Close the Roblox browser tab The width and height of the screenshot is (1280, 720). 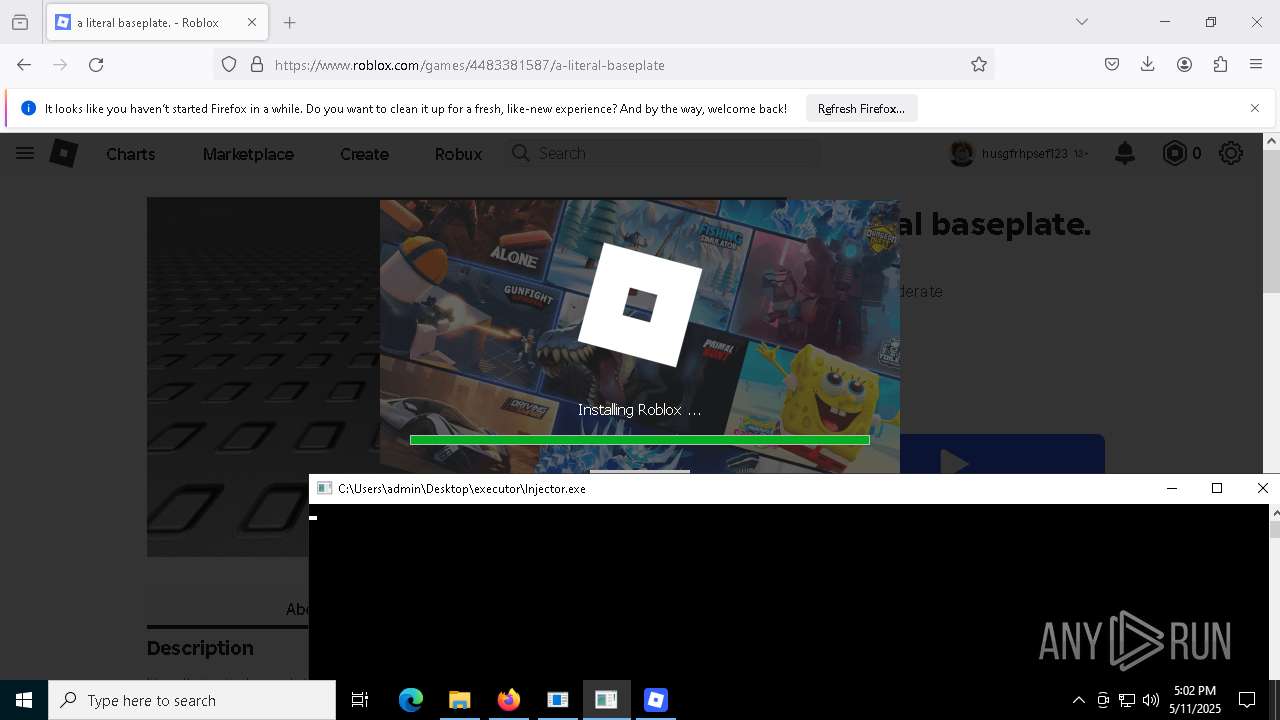point(252,22)
